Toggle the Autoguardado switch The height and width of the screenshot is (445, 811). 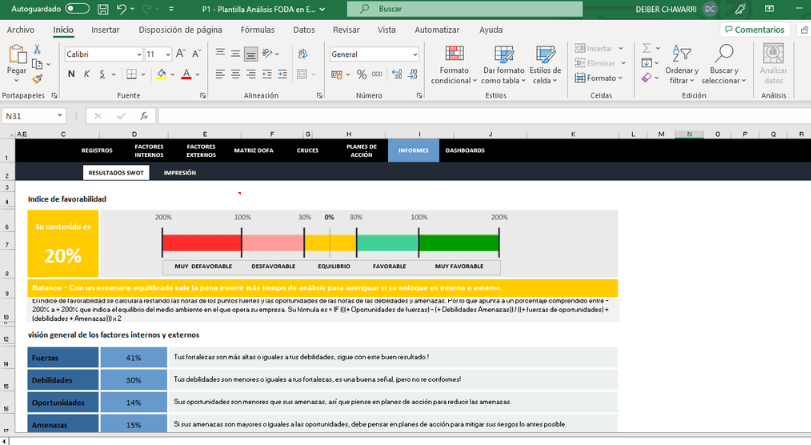[x=77, y=9]
